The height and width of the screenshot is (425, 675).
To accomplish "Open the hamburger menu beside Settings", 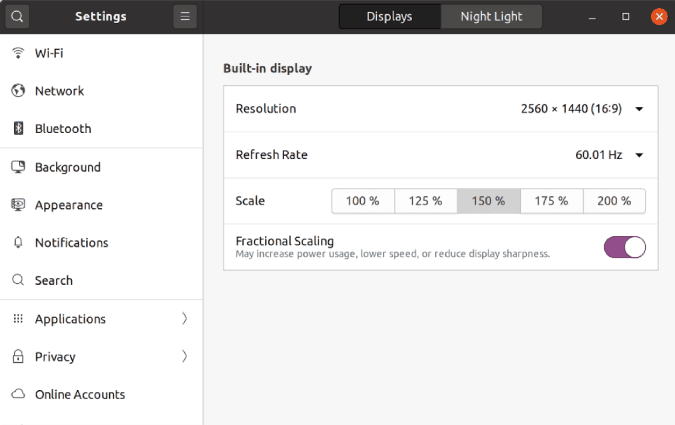I will [x=185, y=16].
